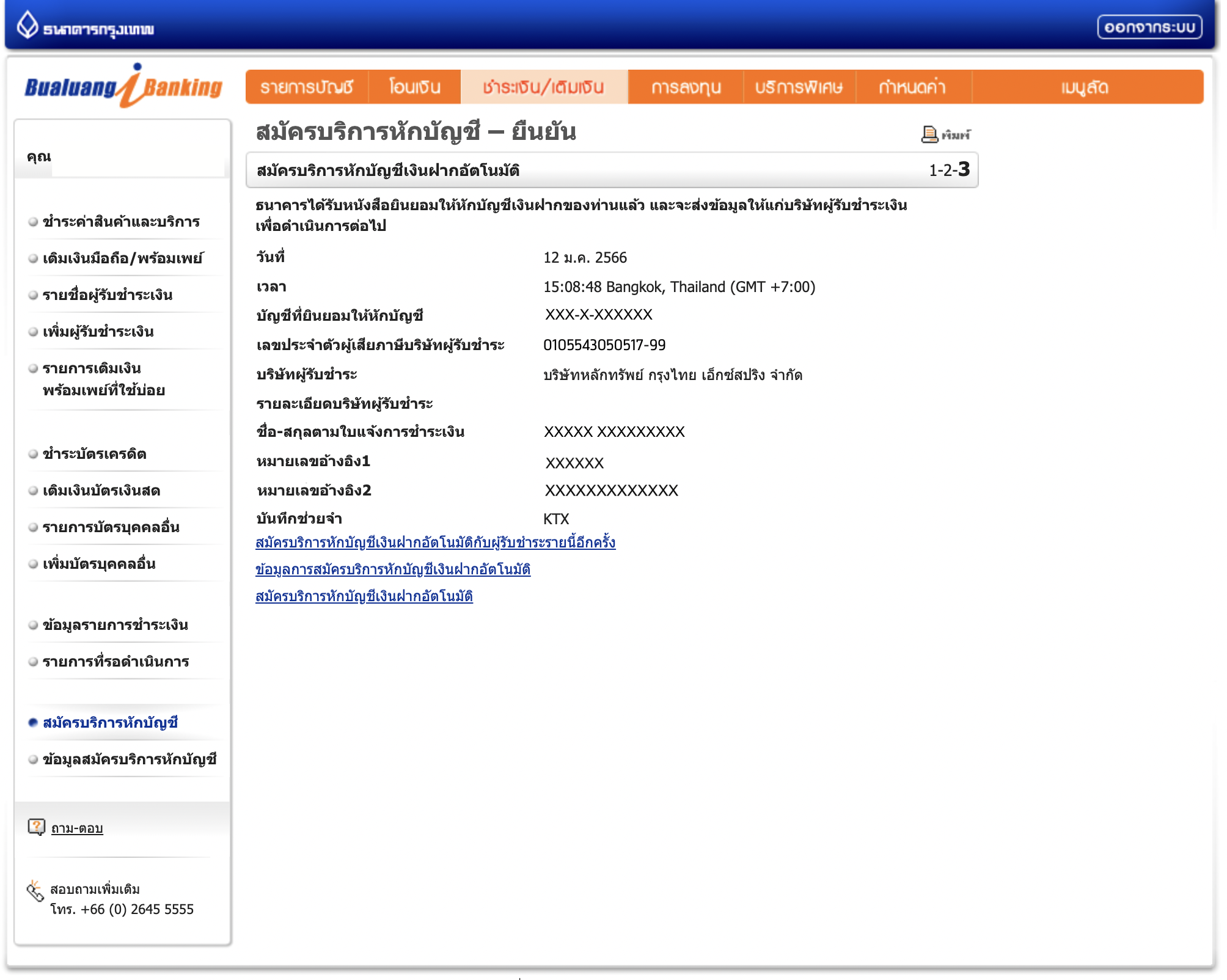Select เติมเงินมือถือ/พร้อมเพย์ sidebar item
Viewport: 1227px width, 980px height.
pyautogui.click(x=122, y=258)
